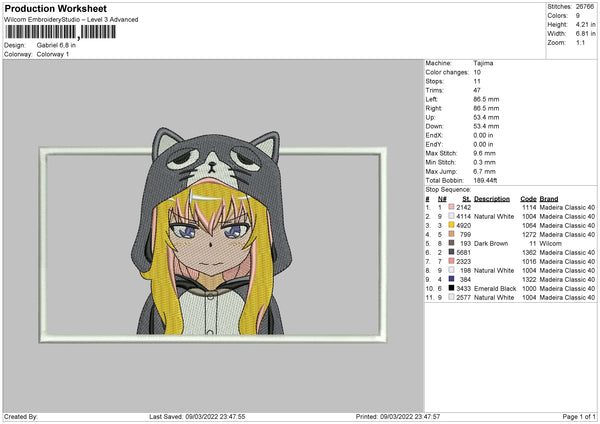The image size is (600, 424).
Task: Pick the tan swatch in the 799-stitch row
Action: point(451,234)
